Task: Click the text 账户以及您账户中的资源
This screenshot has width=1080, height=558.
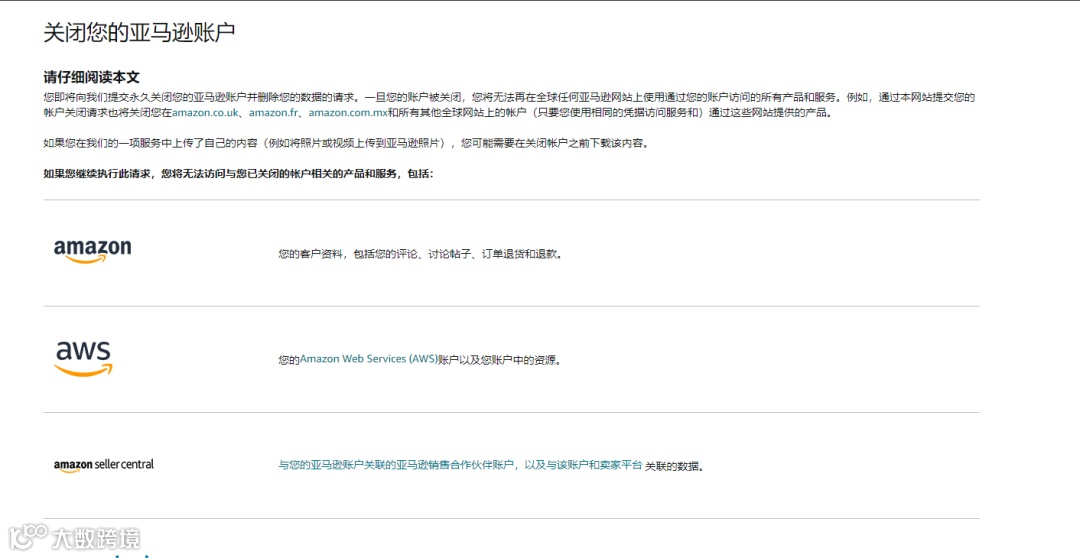Action: click(x=499, y=360)
